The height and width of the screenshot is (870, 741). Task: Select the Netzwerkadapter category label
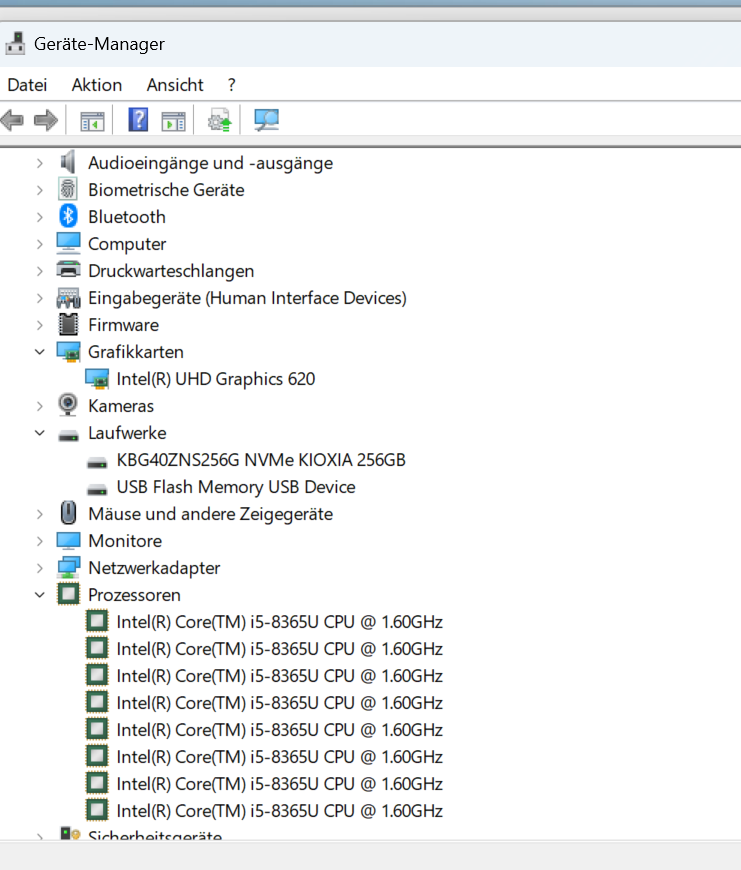click(x=154, y=568)
